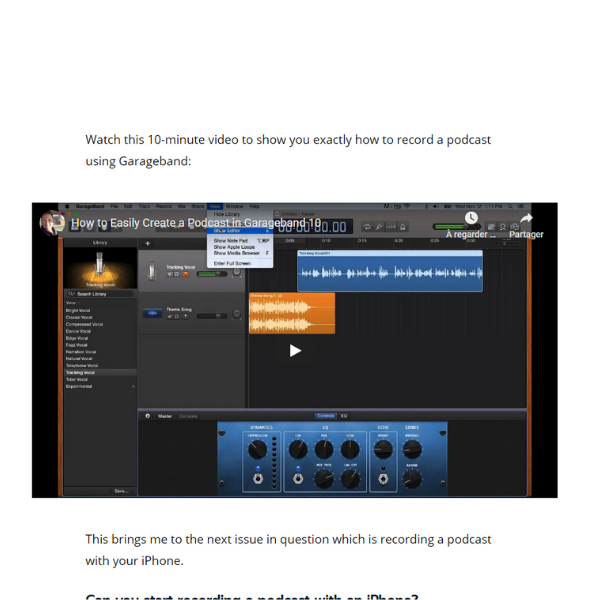Click the metronome icon in GarageBand toolbar
This screenshot has width=600, height=600.
coord(403,227)
